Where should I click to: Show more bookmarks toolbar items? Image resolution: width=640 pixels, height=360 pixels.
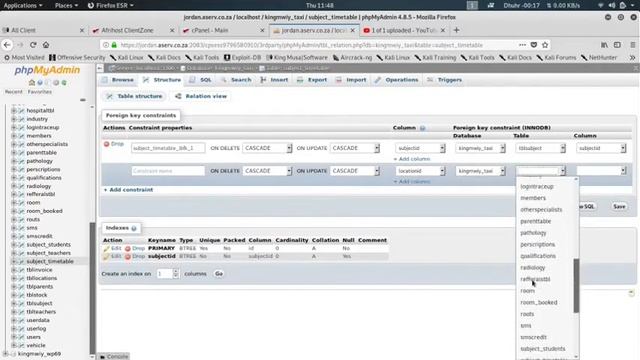pyautogui.click(x=632, y=58)
